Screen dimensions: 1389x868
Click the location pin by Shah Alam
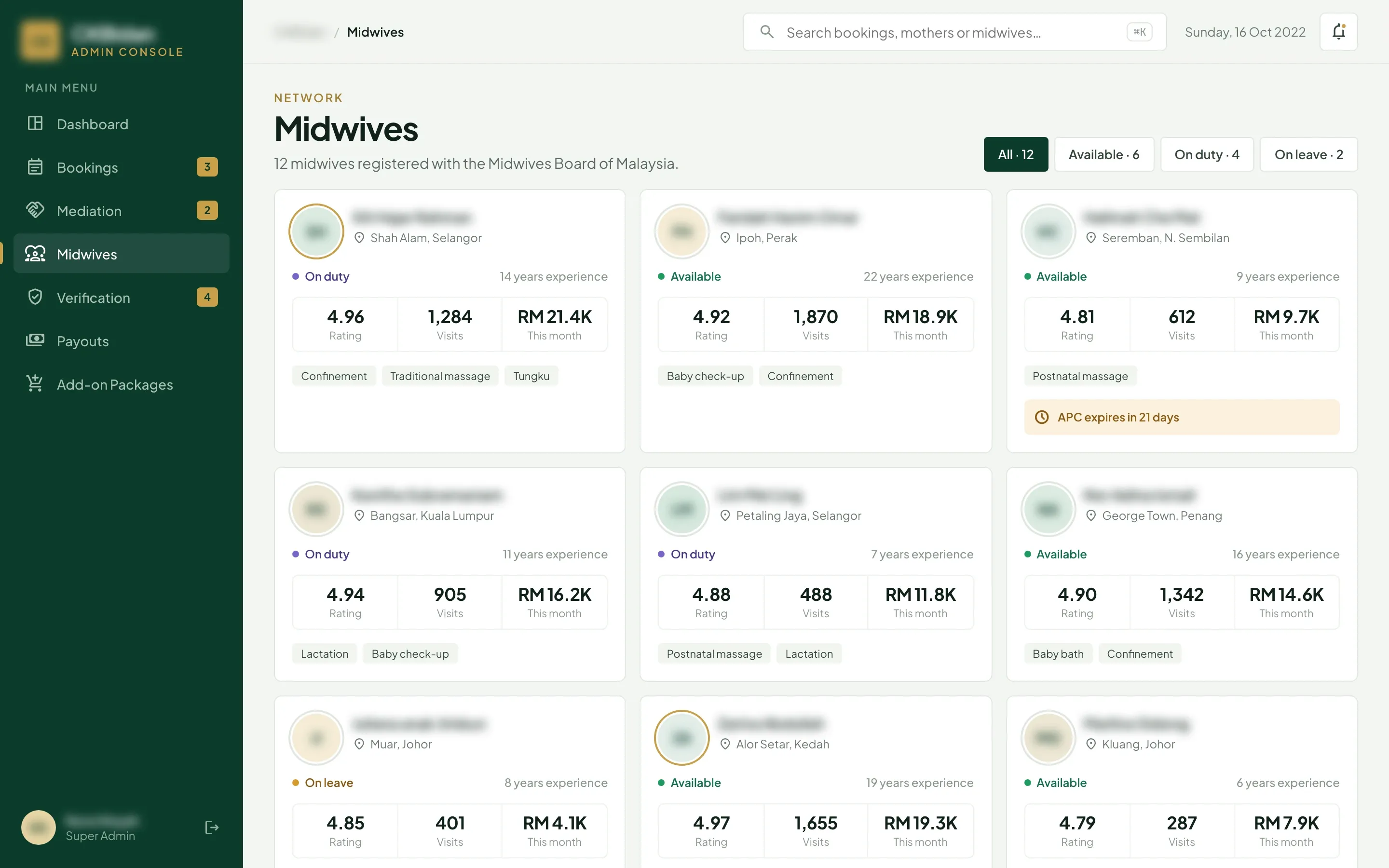tap(359, 238)
